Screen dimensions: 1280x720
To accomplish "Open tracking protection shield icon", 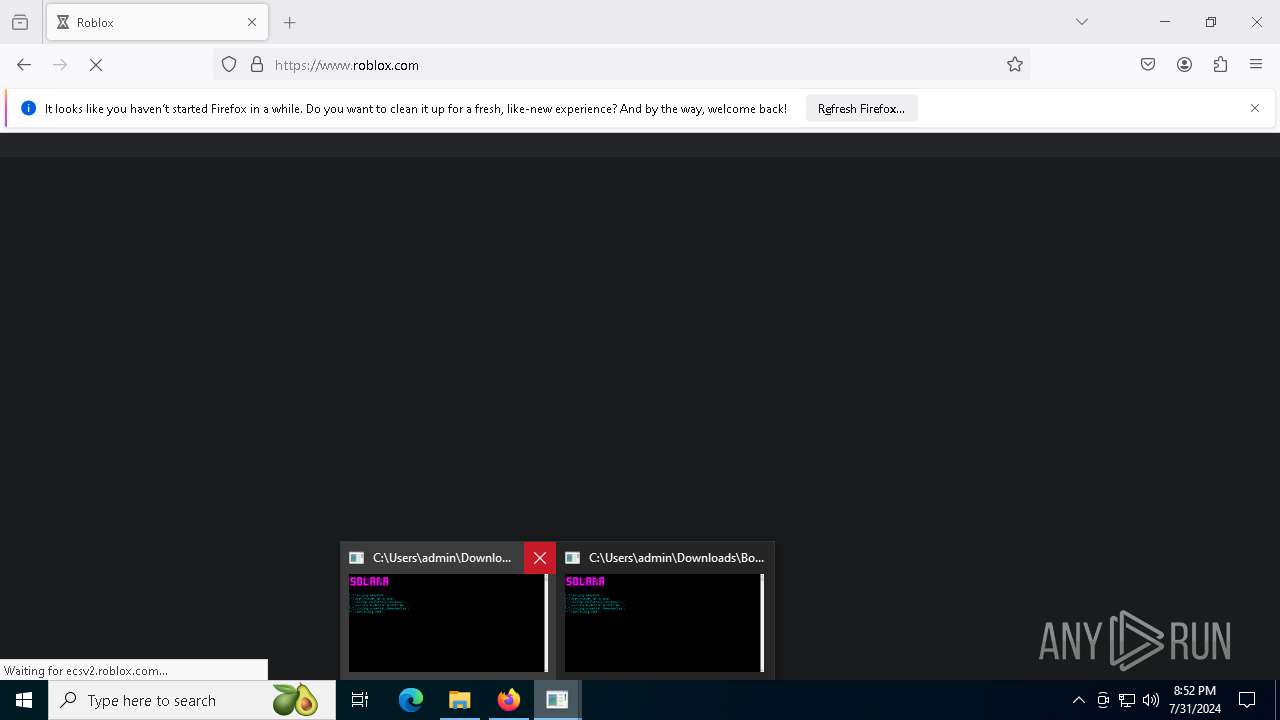I will pos(229,65).
